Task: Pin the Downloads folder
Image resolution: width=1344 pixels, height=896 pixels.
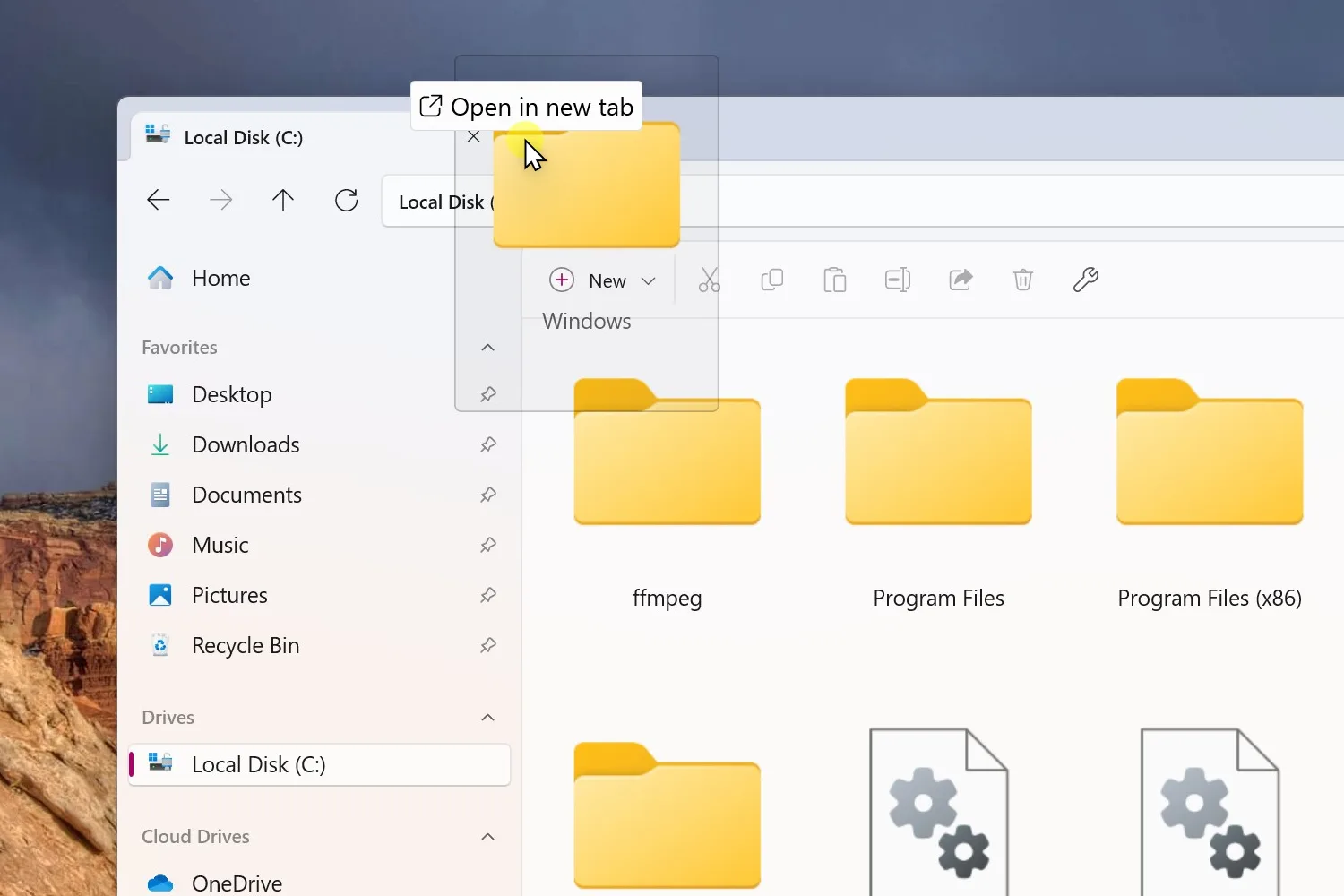Action: [x=488, y=444]
